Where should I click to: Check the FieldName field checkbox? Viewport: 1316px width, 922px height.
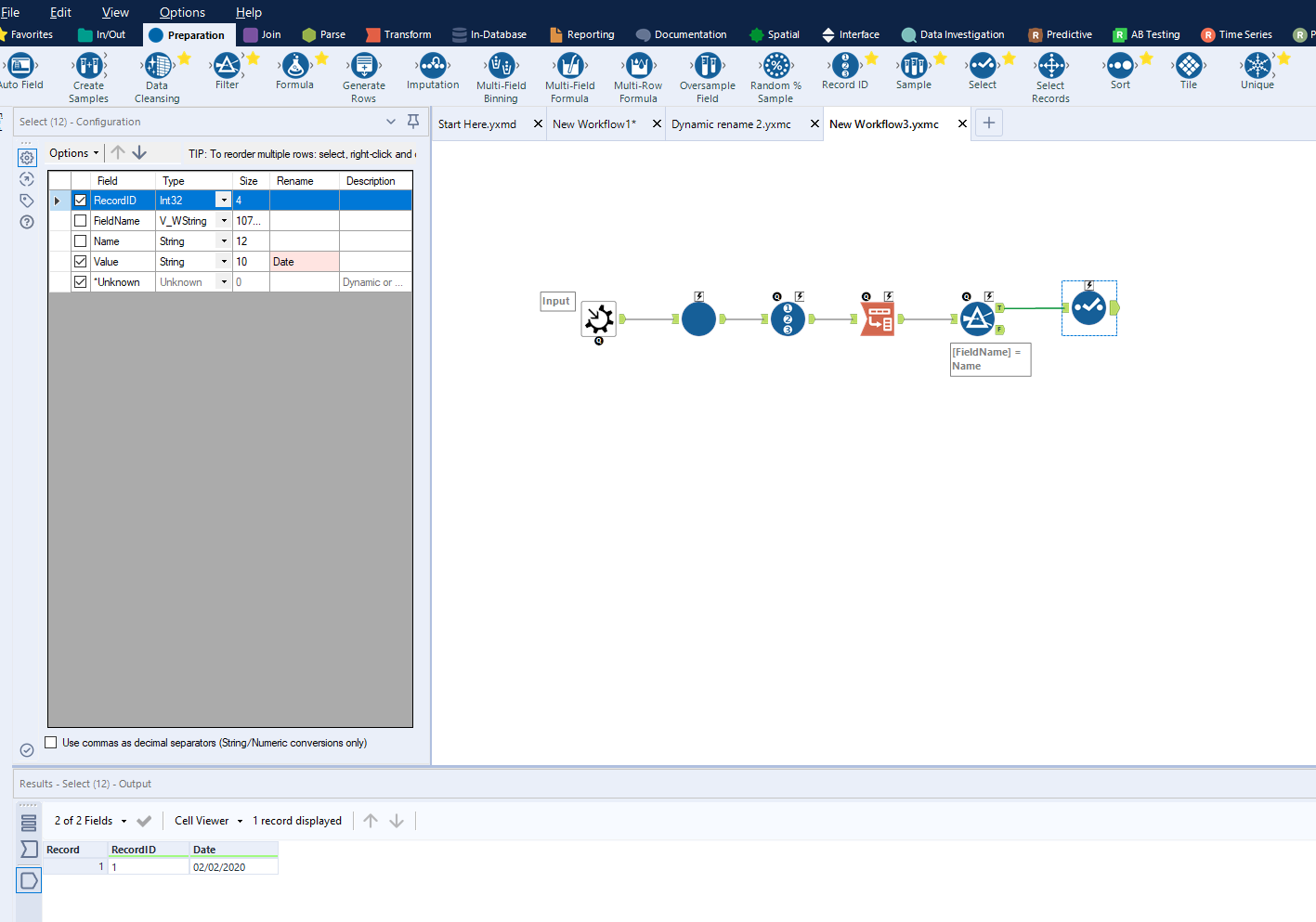tap(80, 220)
